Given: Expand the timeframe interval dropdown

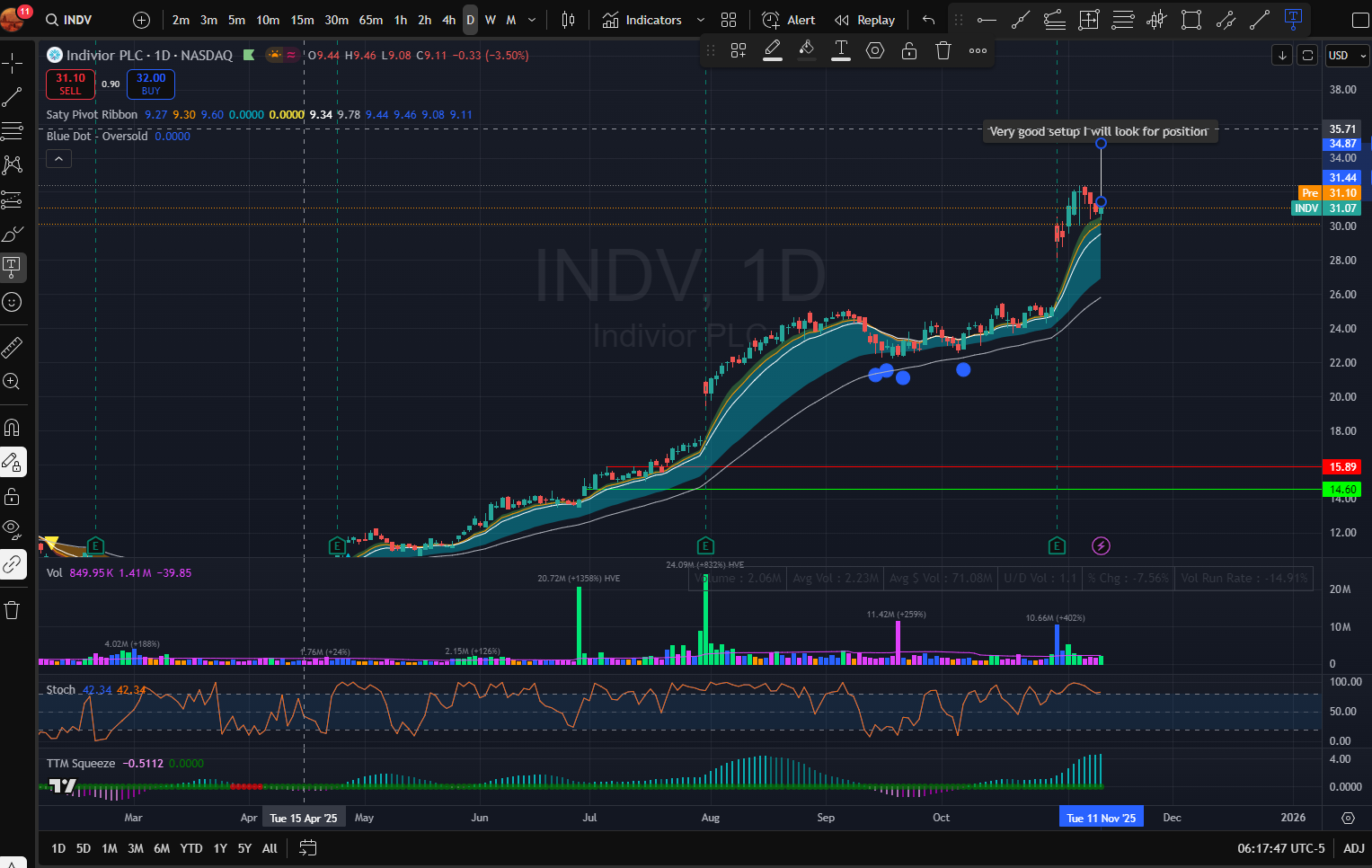Looking at the screenshot, I should tap(532, 20).
